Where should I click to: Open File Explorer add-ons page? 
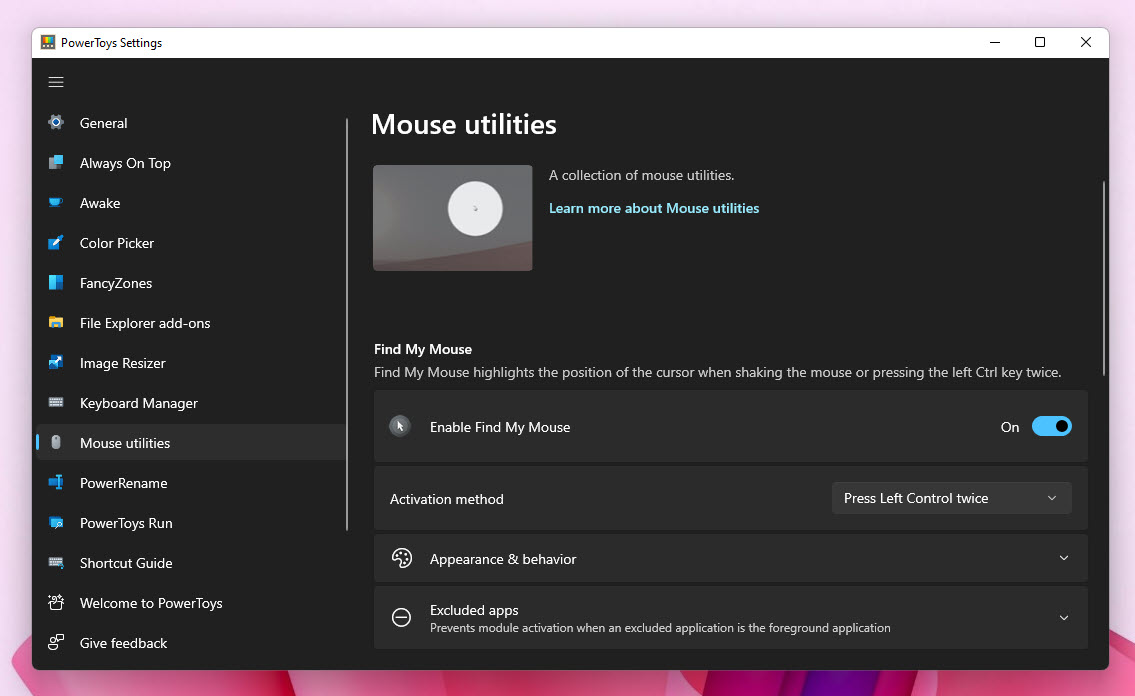(x=191, y=323)
